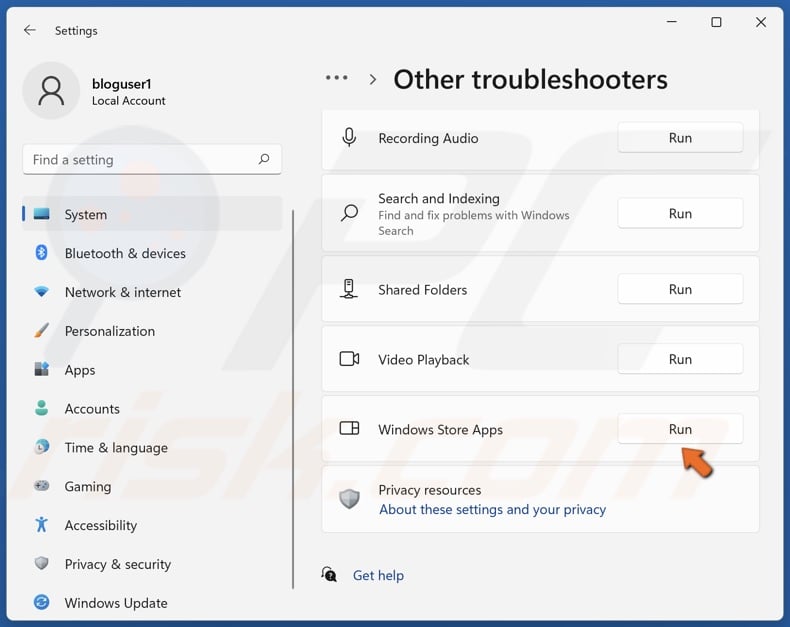Click the Personalization paintbrush icon
The width and height of the screenshot is (790, 627).
pyautogui.click(x=42, y=331)
